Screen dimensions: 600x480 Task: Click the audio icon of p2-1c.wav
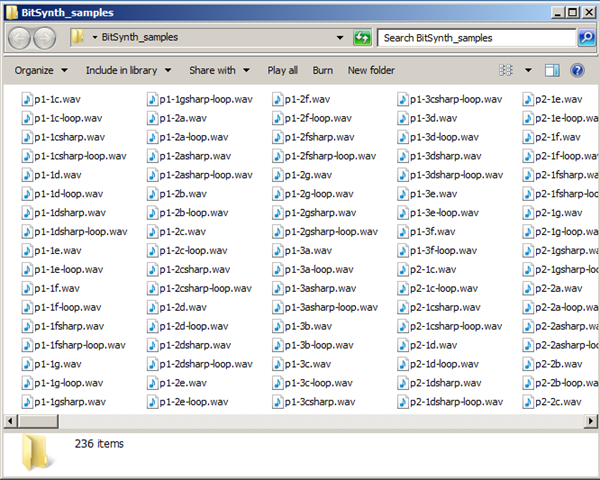[403, 269]
